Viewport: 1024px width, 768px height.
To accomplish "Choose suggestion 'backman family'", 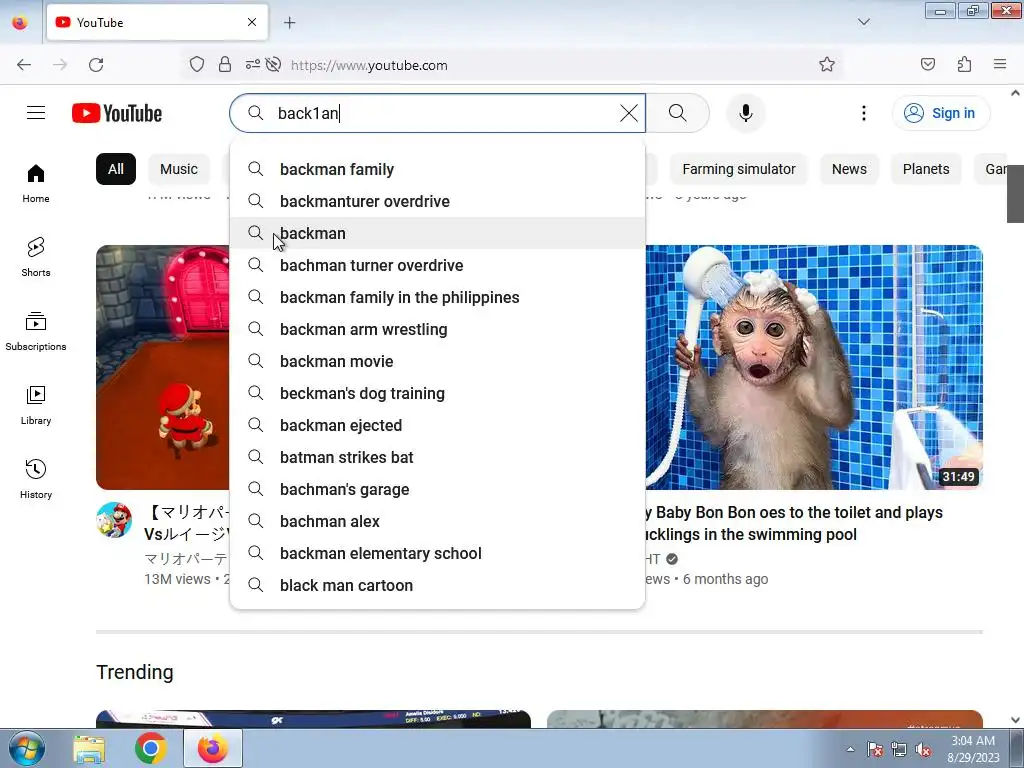I will point(438,169).
